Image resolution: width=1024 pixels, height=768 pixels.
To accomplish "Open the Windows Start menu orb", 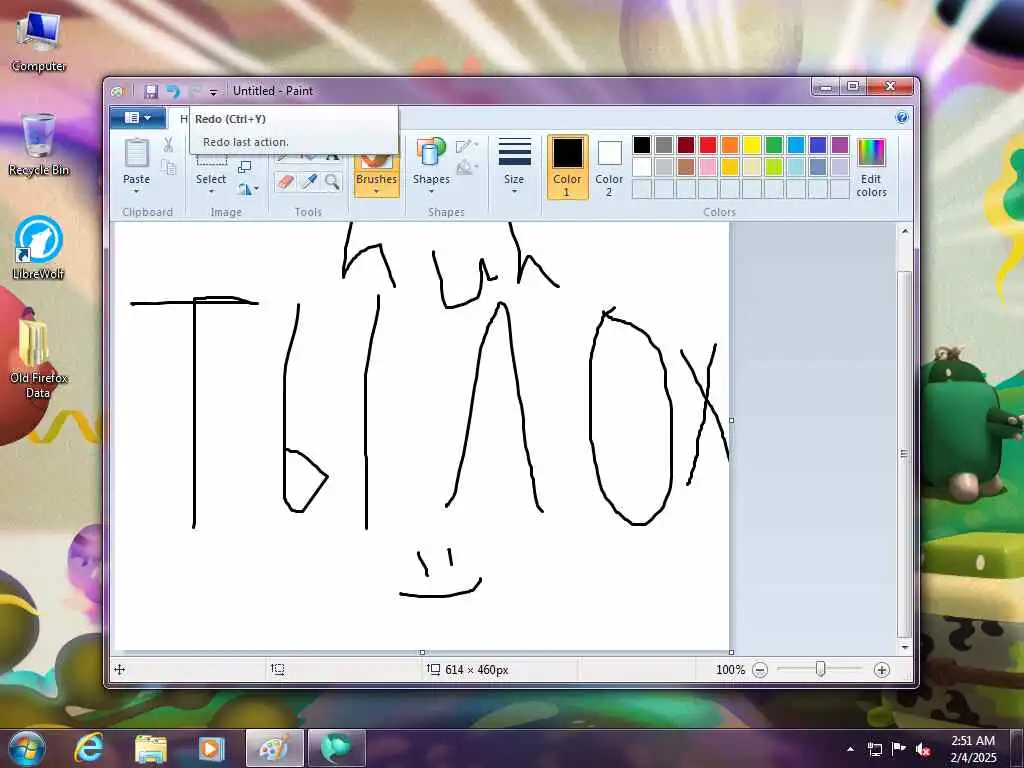I will point(27,748).
